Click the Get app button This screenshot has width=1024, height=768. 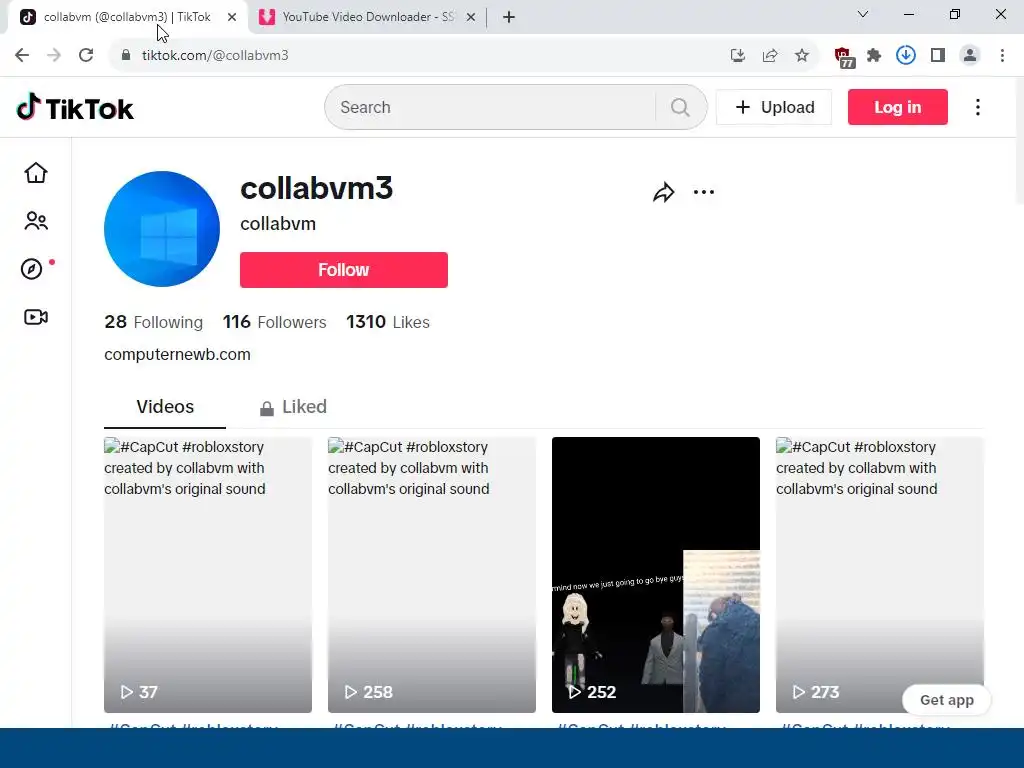click(946, 700)
